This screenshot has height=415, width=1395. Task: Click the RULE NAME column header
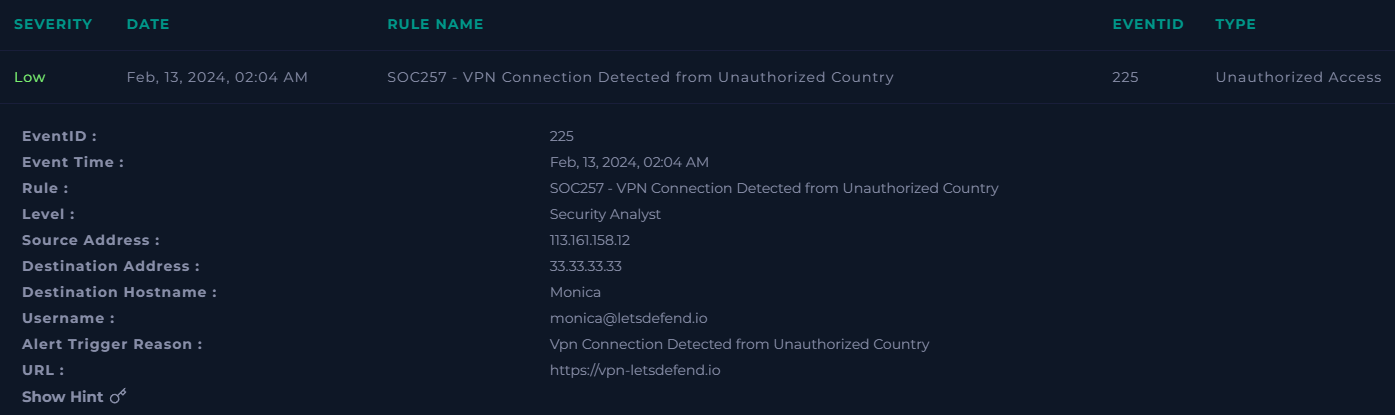435,24
